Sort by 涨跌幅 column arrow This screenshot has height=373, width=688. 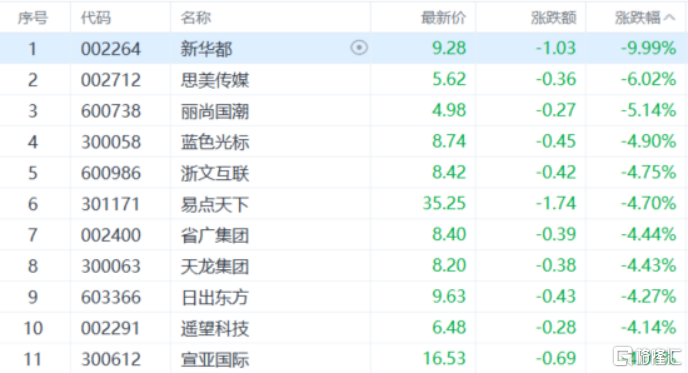click(x=670, y=18)
